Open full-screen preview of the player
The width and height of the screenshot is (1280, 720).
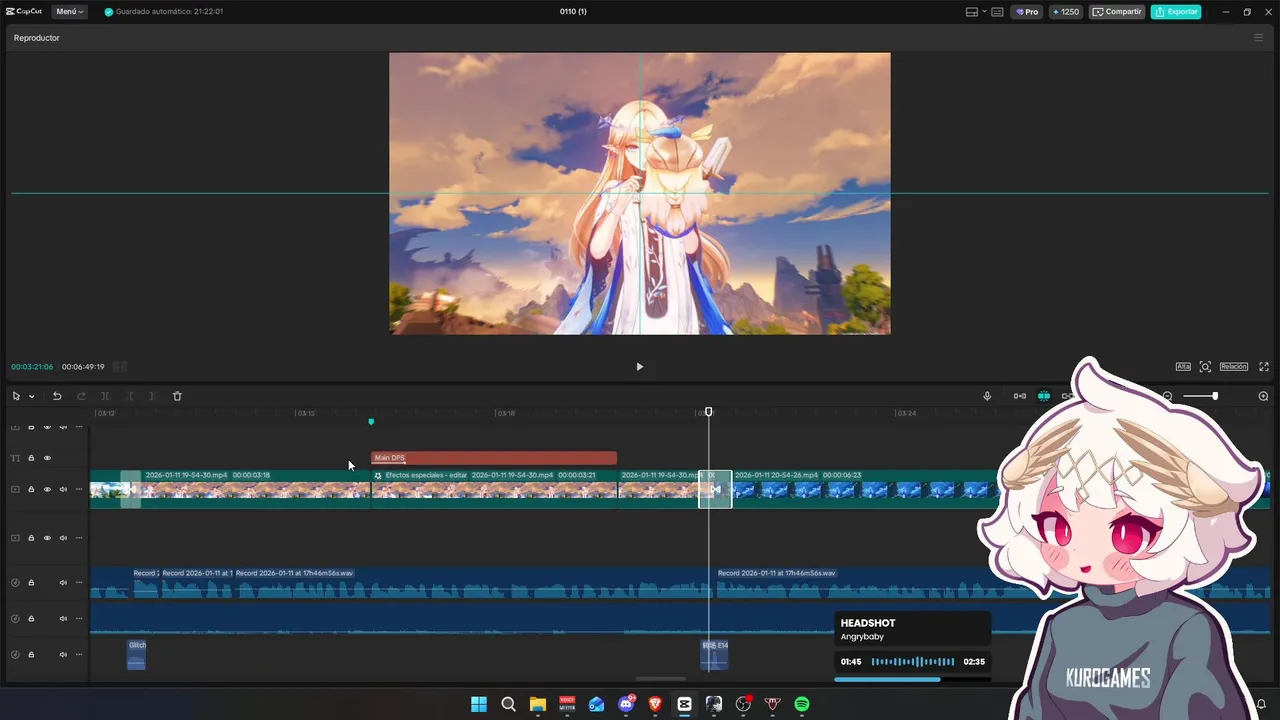tap(1264, 367)
